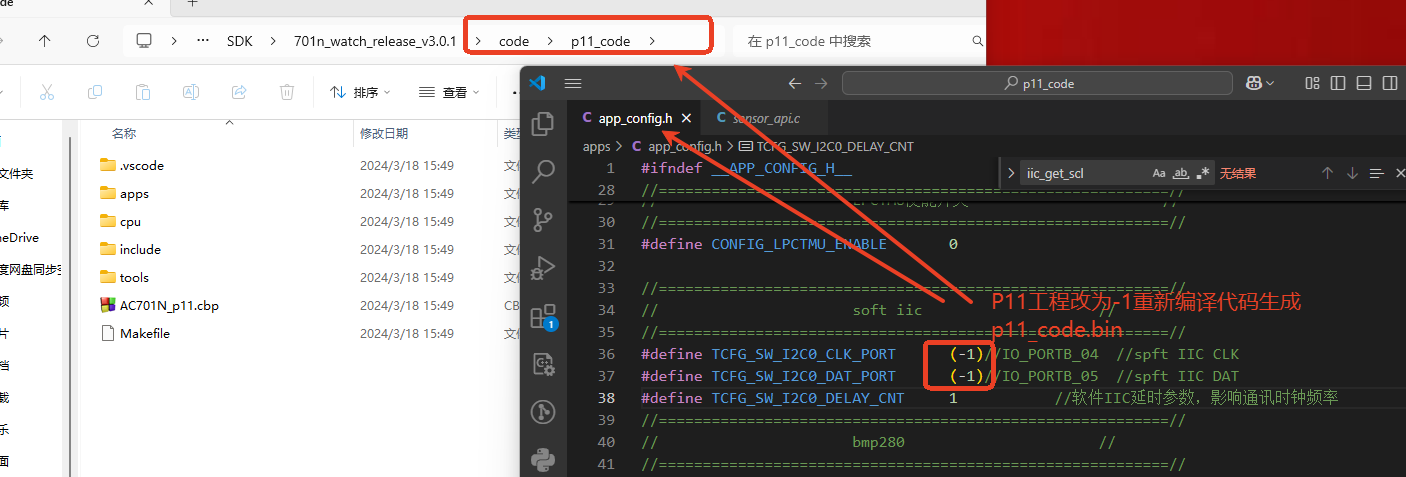Click p11_code segment in the address bar
1406x477 pixels.
coord(600,41)
